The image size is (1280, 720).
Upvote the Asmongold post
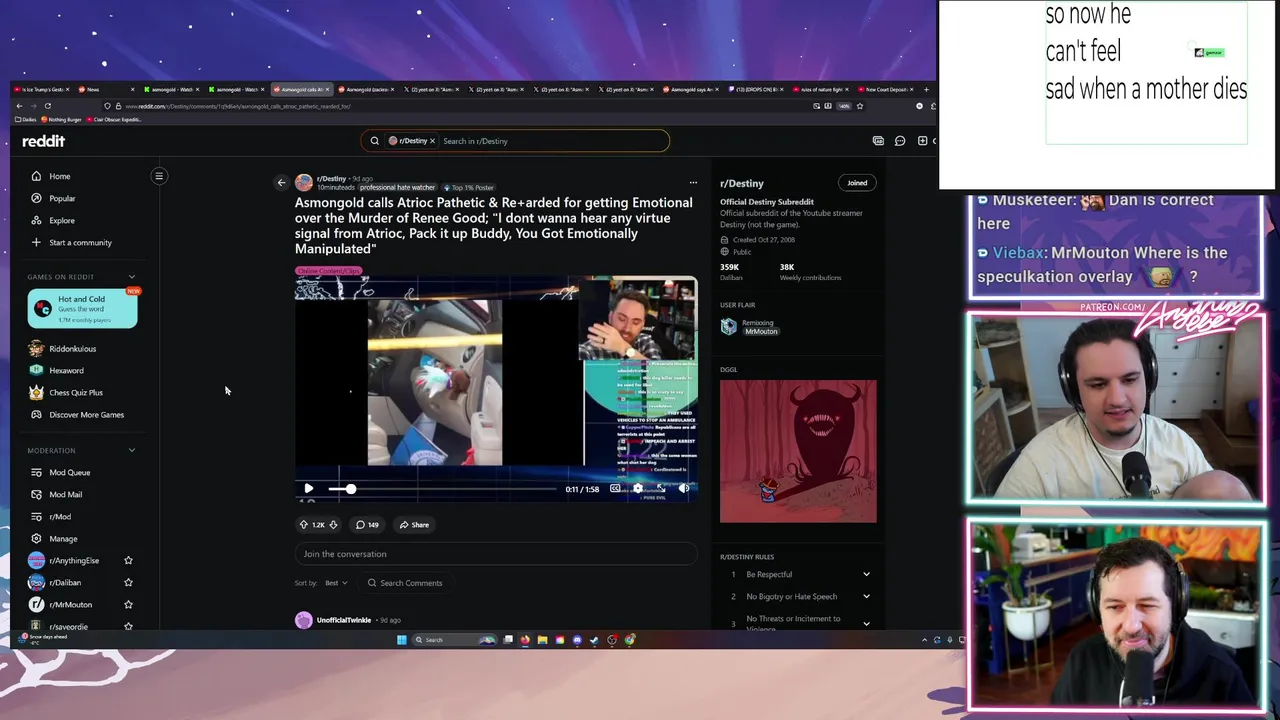click(x=304, y=524)
